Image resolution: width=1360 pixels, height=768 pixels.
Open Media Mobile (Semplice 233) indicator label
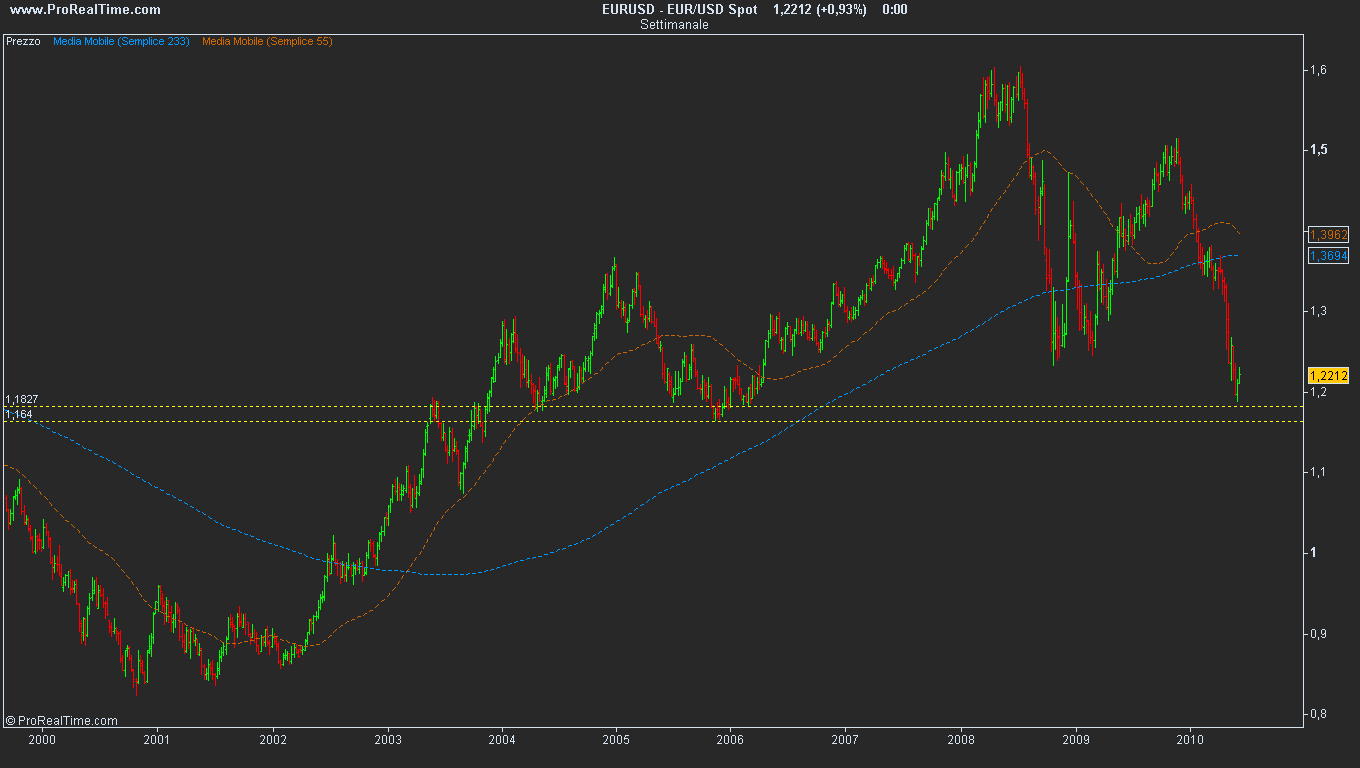pos(121,41)
